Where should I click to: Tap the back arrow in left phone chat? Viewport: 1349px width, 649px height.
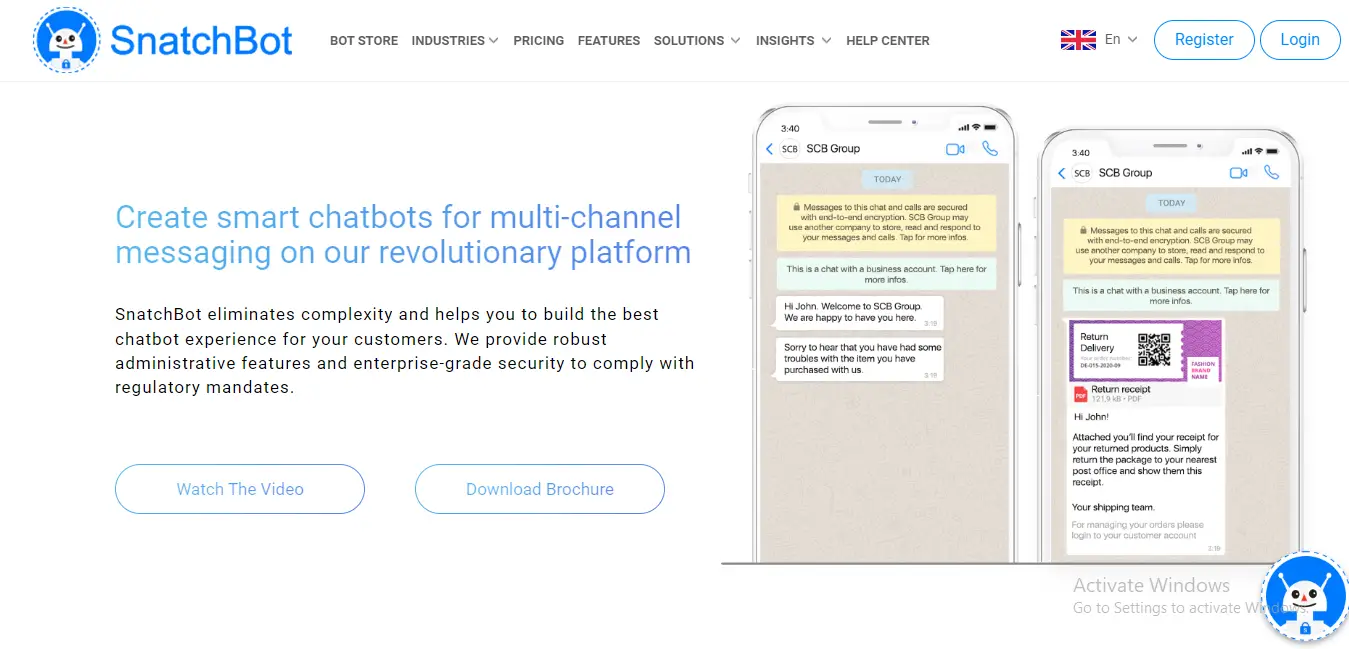coord(769,149)
